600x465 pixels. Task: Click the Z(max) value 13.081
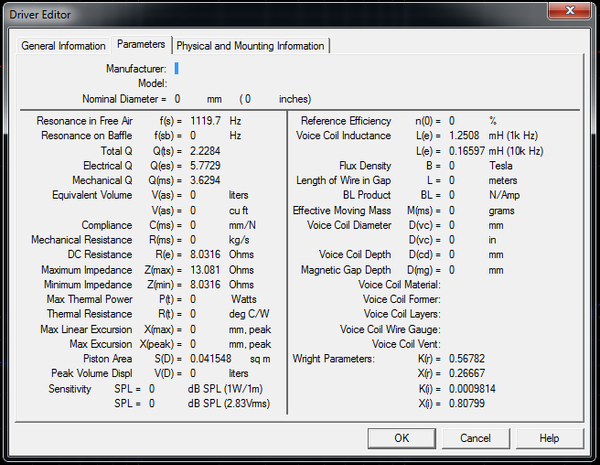click(x=205, y=270)
